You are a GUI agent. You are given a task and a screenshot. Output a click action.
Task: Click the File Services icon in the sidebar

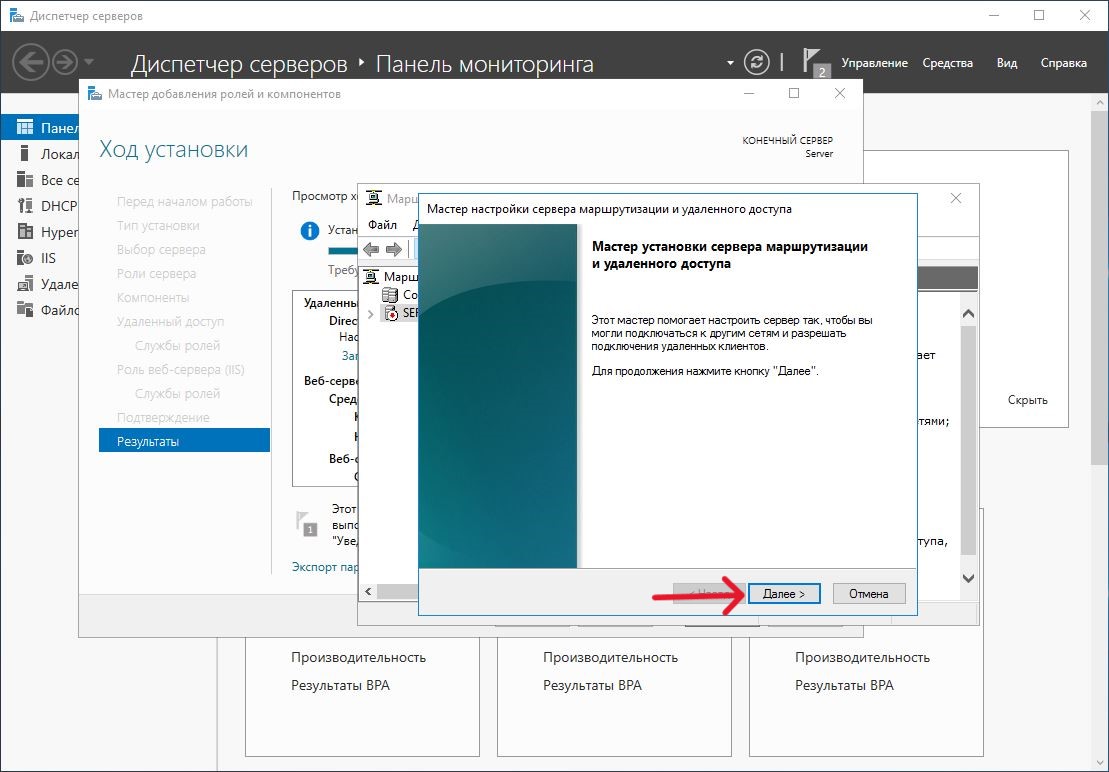tap(25, 310)
